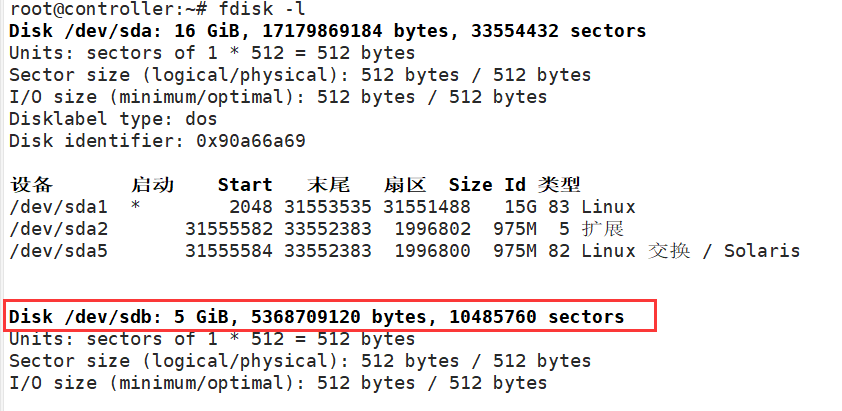Click the 启动 column header
The image size is (842, 411).
click(152, 185)
